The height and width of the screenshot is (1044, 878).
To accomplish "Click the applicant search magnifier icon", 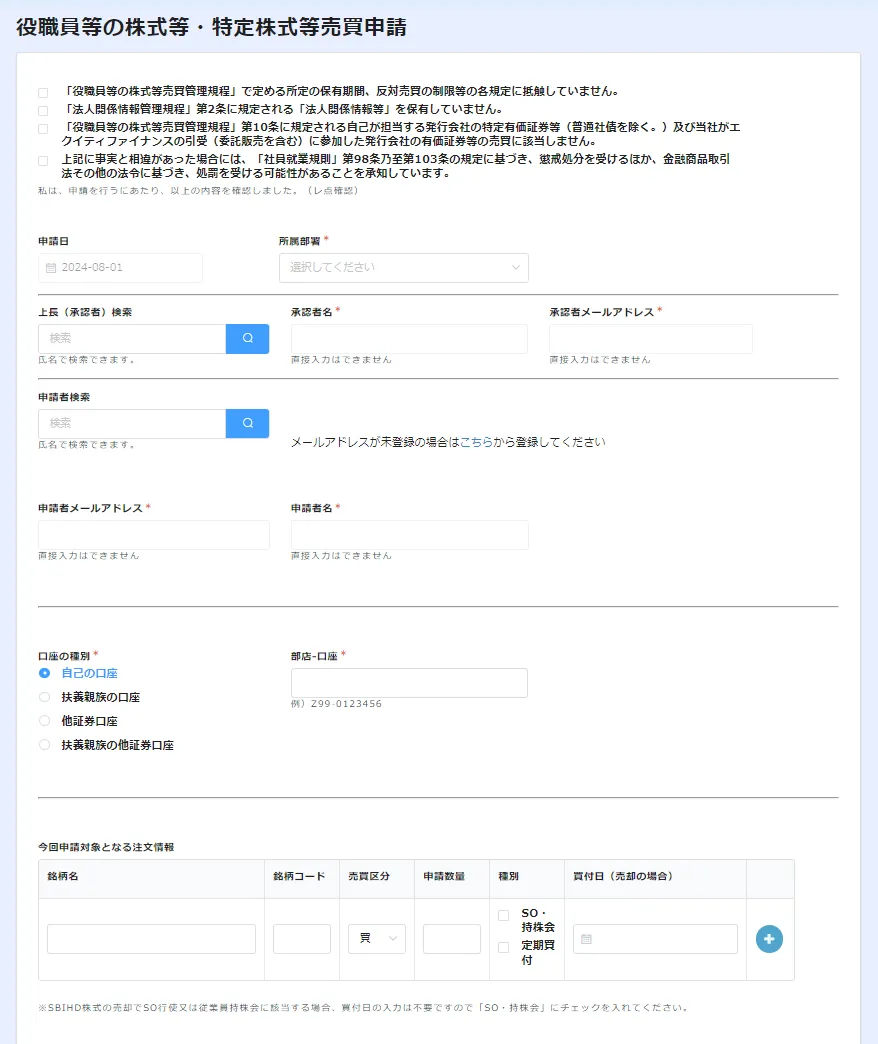I will [x=246, y=424].
